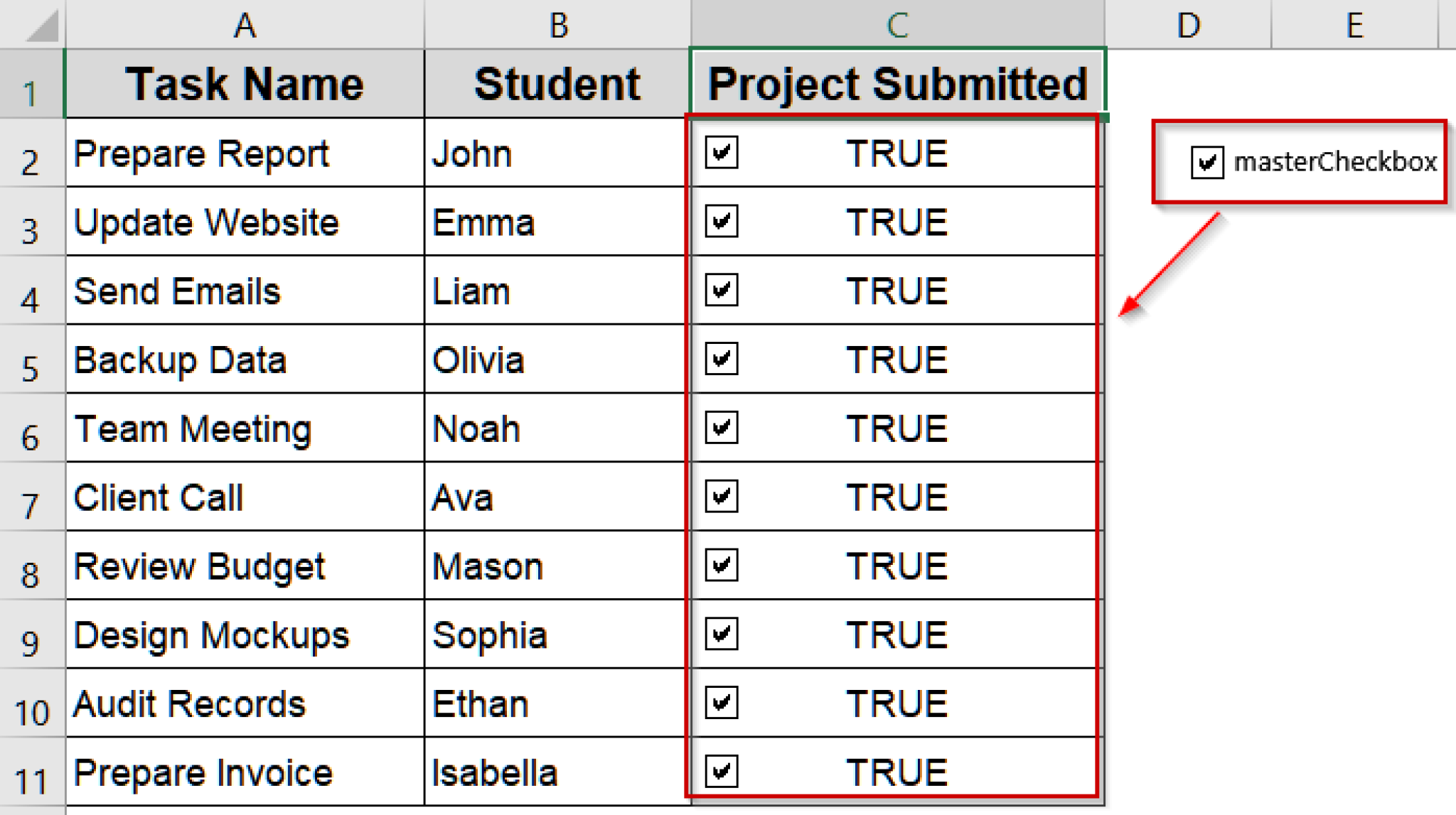Select column A header
Image resolution: width=1456 pixels, height=815 pixels.
244,24
